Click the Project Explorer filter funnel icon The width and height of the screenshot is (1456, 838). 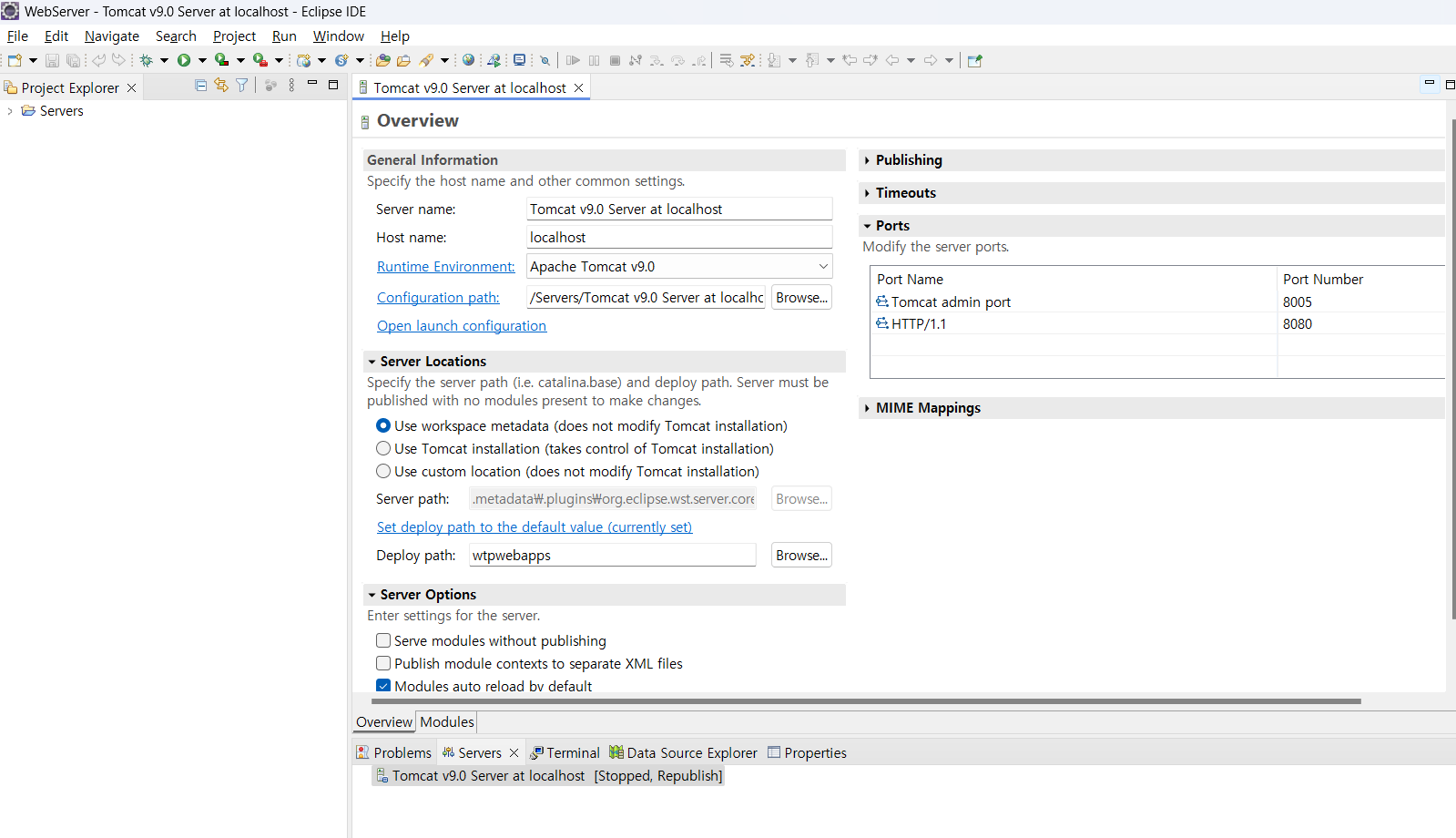242,85
